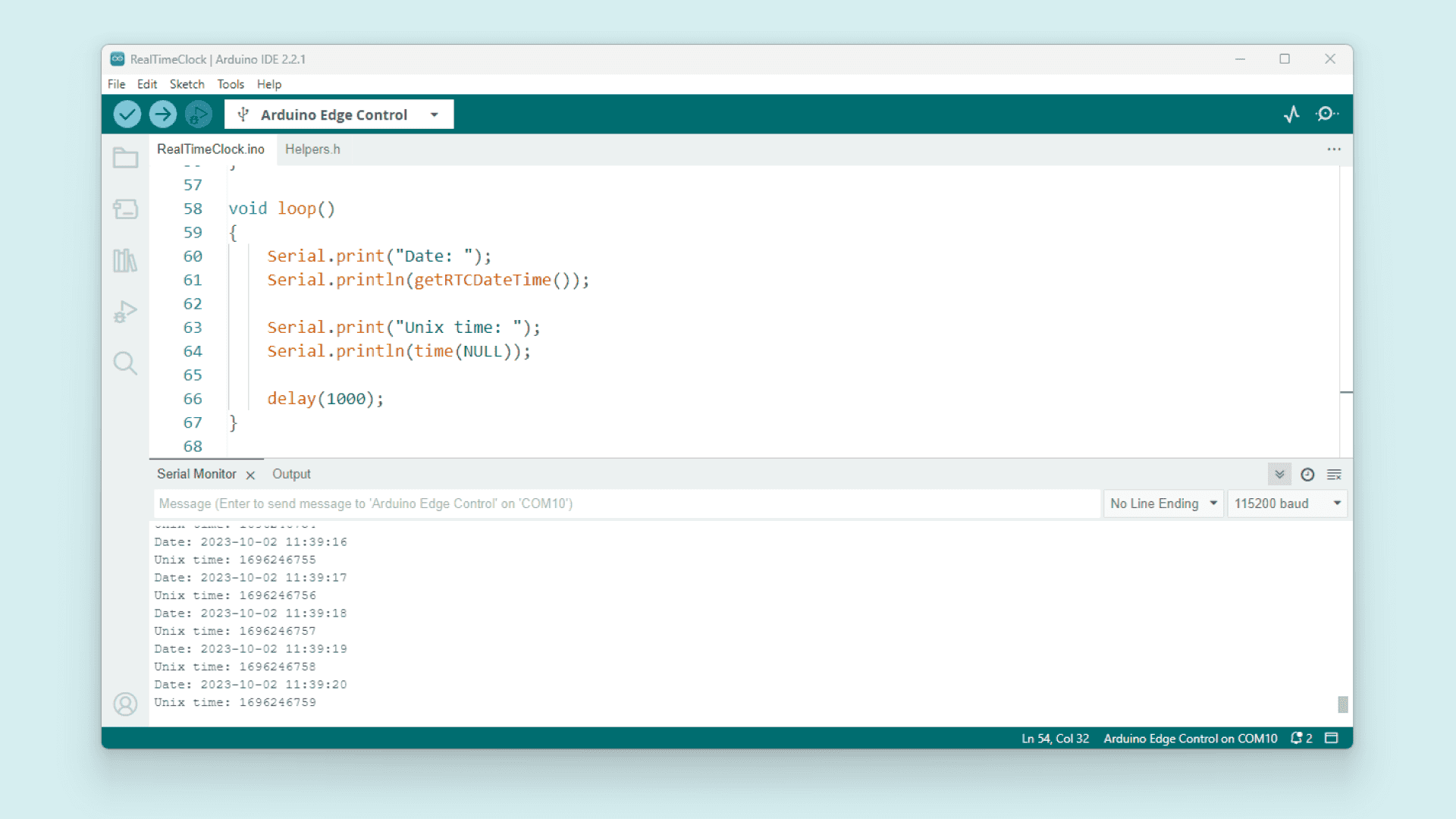Toggle autoscroll in the Serial Monitor
This screenshot has height=819, width=1456.
[x=1279, y=475]
